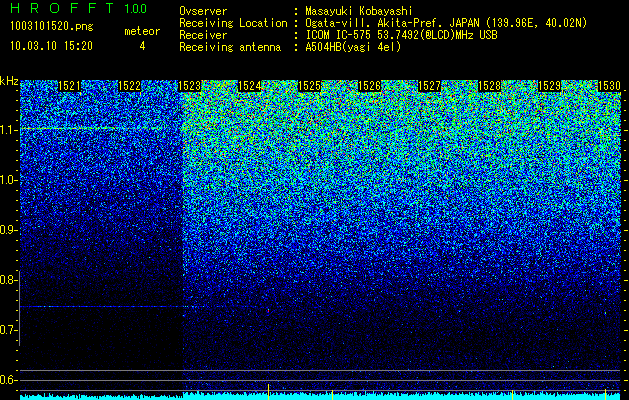
Task: Click the 1.0.0 version number
Action: coord(136,9)
